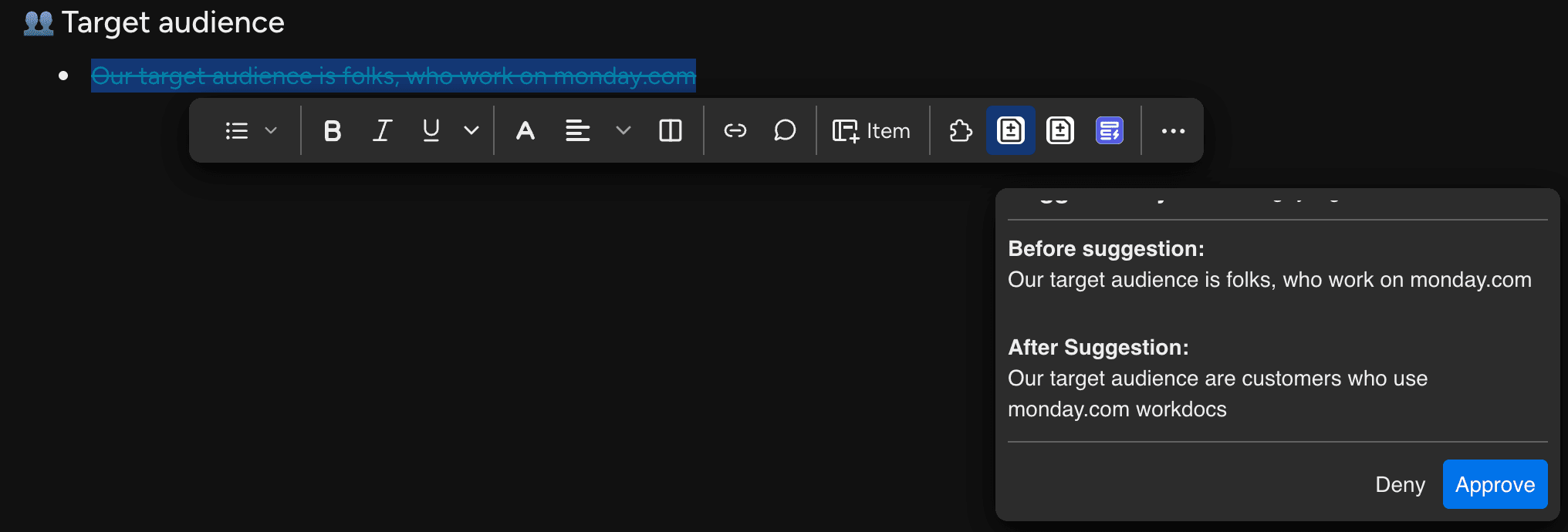1568x532 pixels.
Task: Click the highlighted suggestion document icon
Action: [1011, 131]
